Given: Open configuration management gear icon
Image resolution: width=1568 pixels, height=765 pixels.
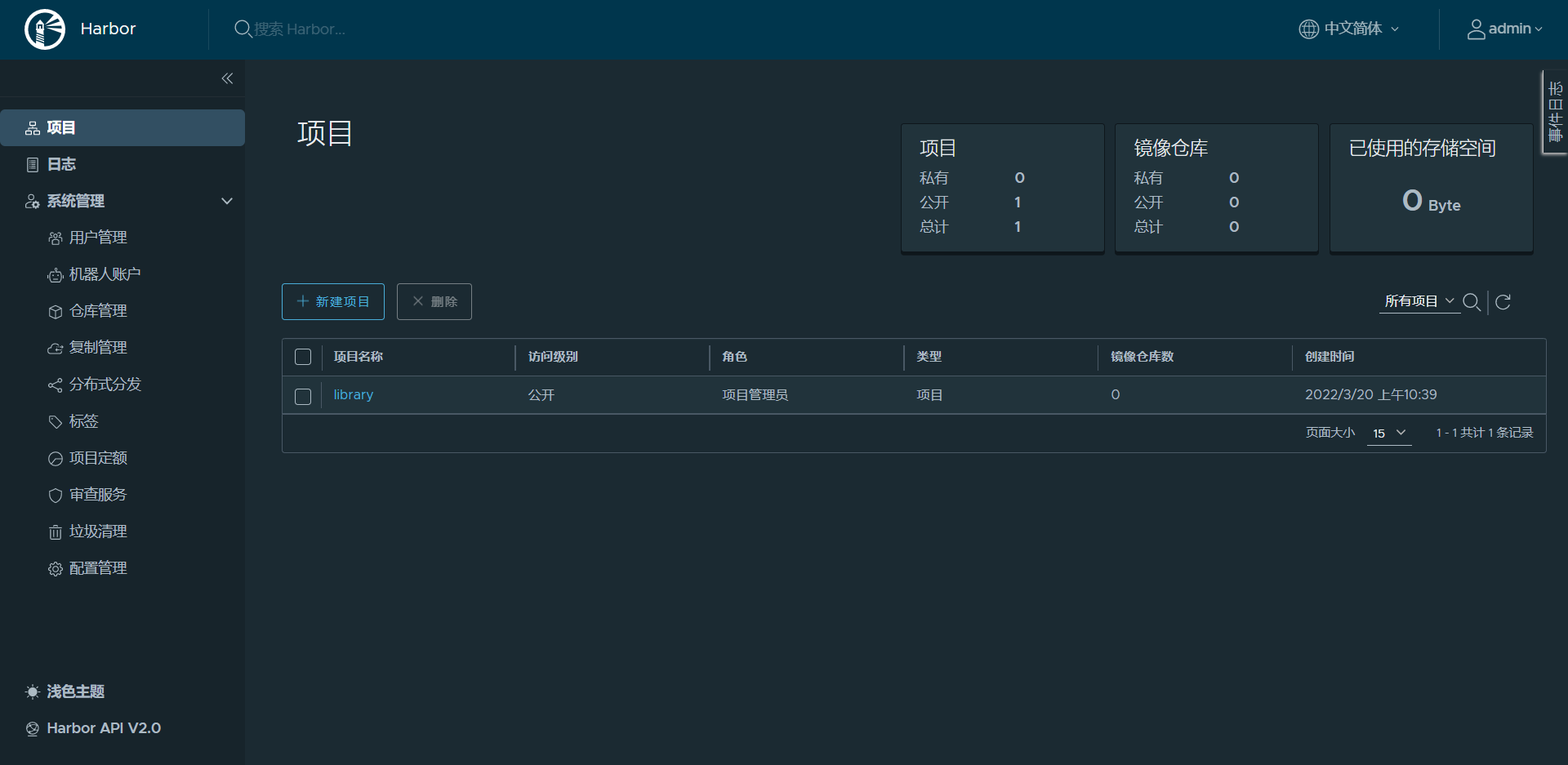Looking at the screenshot, I should 55,567.
